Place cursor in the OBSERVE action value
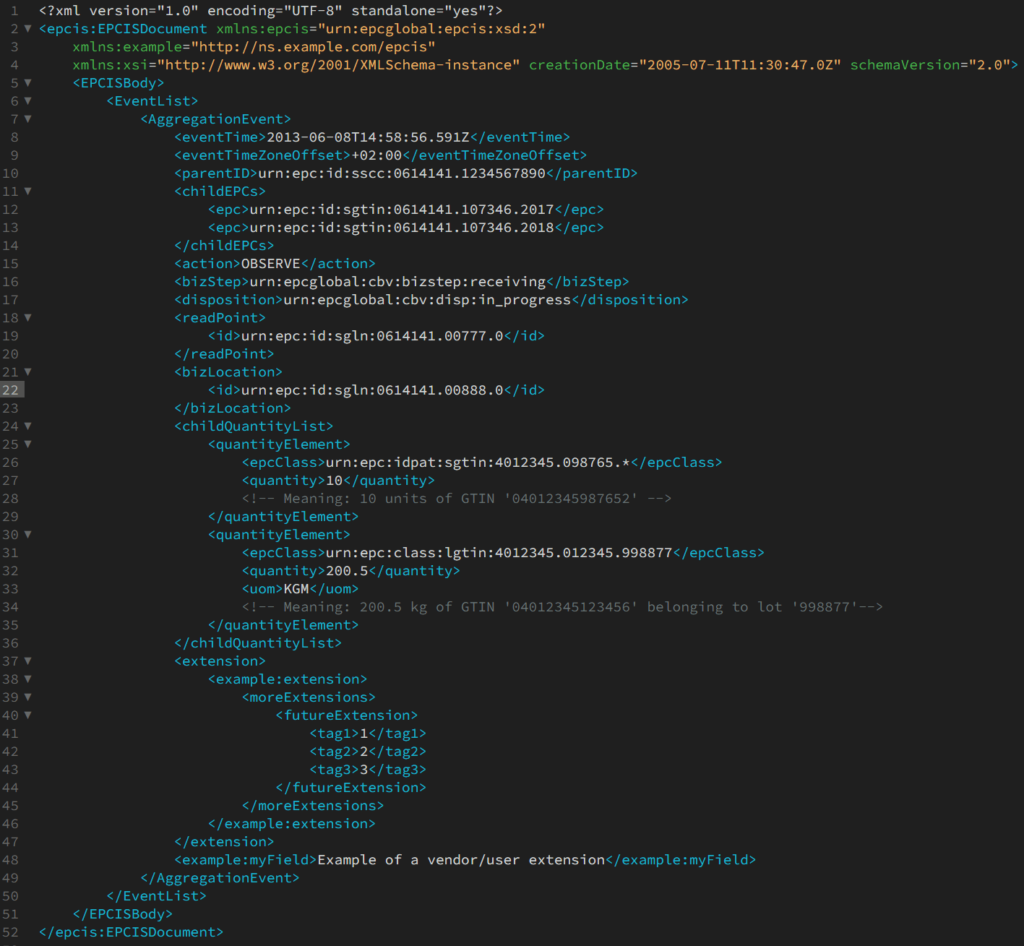 tap(270, 263)
